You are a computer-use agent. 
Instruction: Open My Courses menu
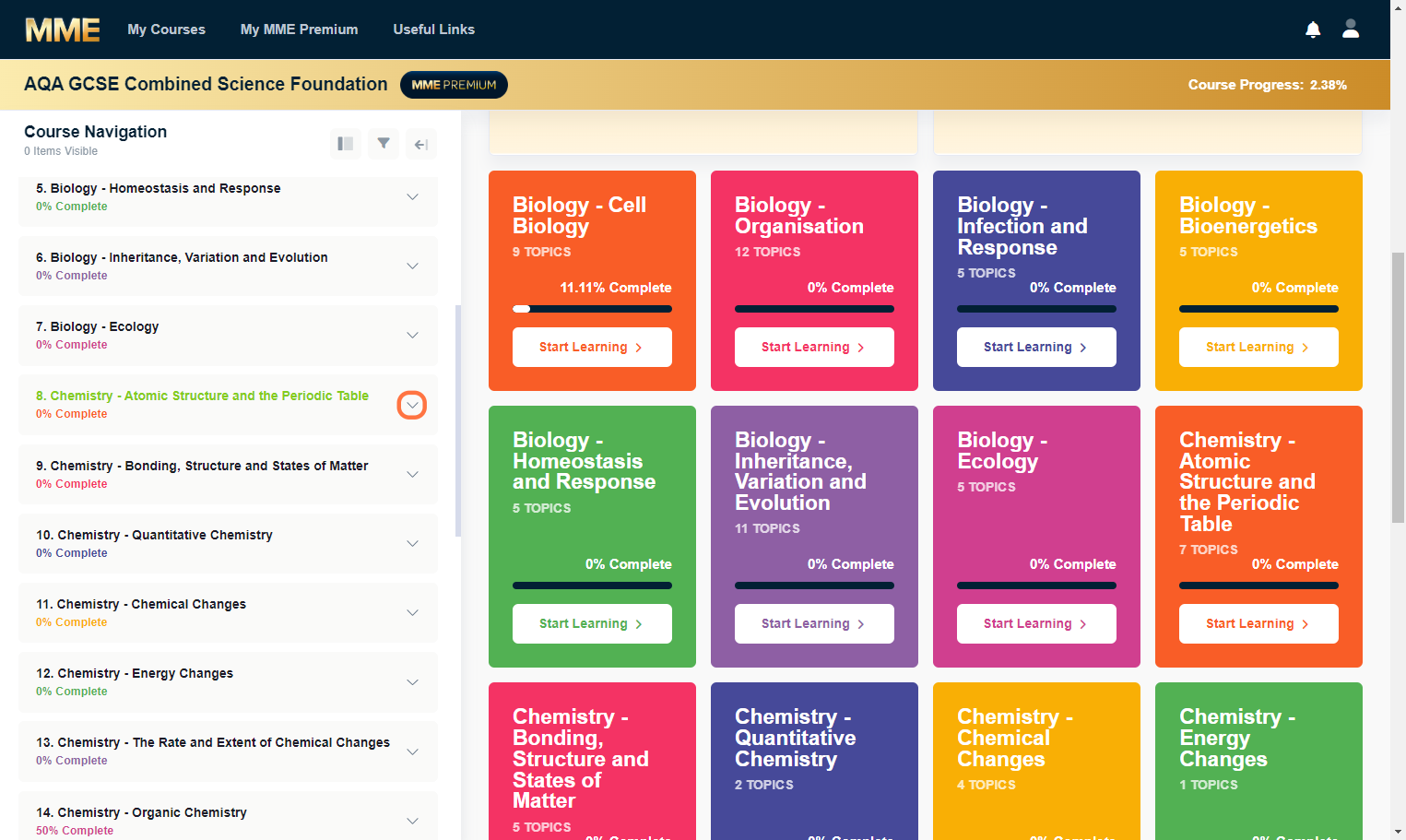coord(166,30)
